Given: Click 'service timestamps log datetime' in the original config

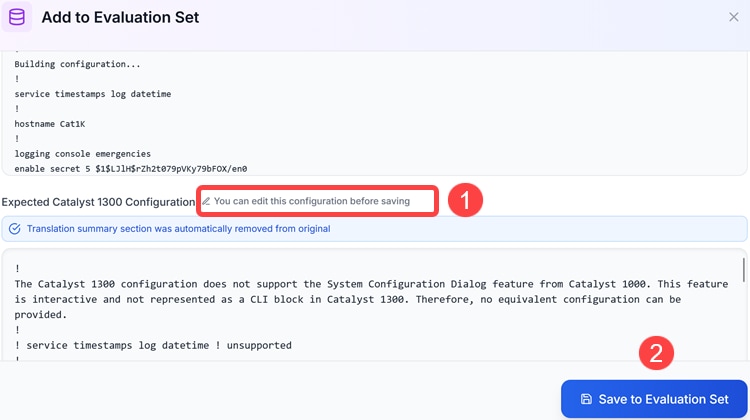Looking at the screenshot, I should [93, 94].
